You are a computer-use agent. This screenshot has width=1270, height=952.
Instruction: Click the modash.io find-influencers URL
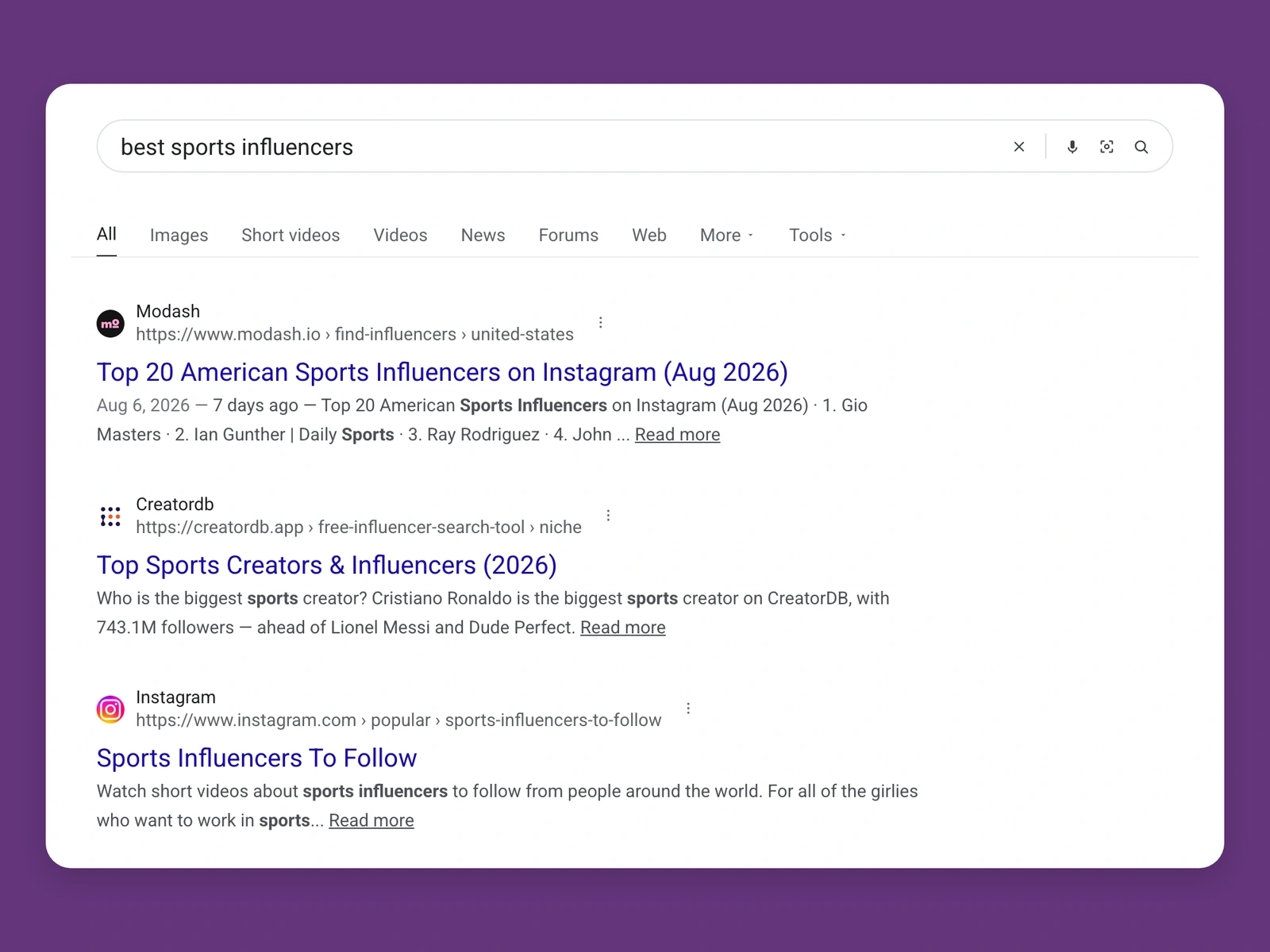(355, 334)
